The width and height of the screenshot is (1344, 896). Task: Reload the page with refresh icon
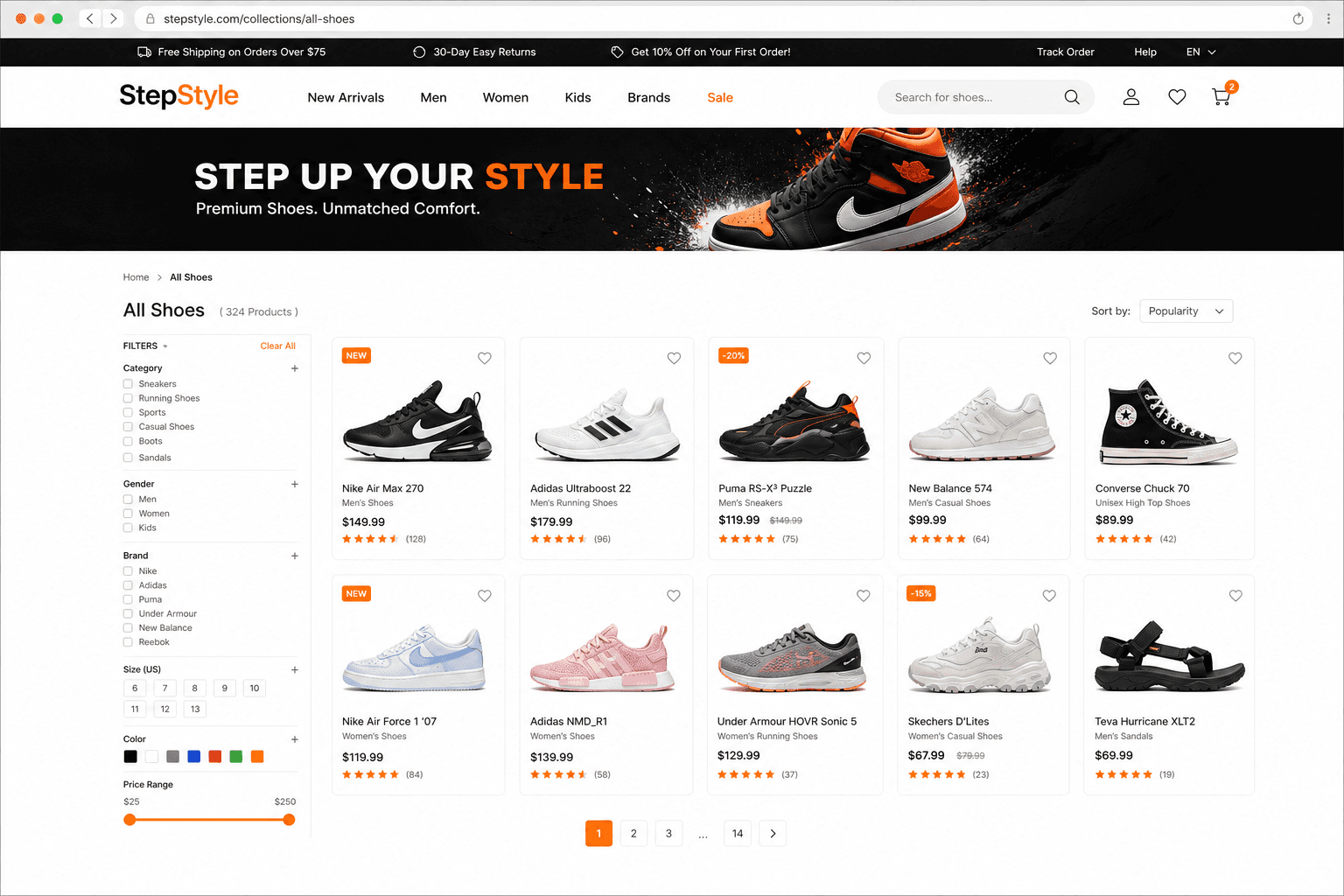click(1298, 18)
